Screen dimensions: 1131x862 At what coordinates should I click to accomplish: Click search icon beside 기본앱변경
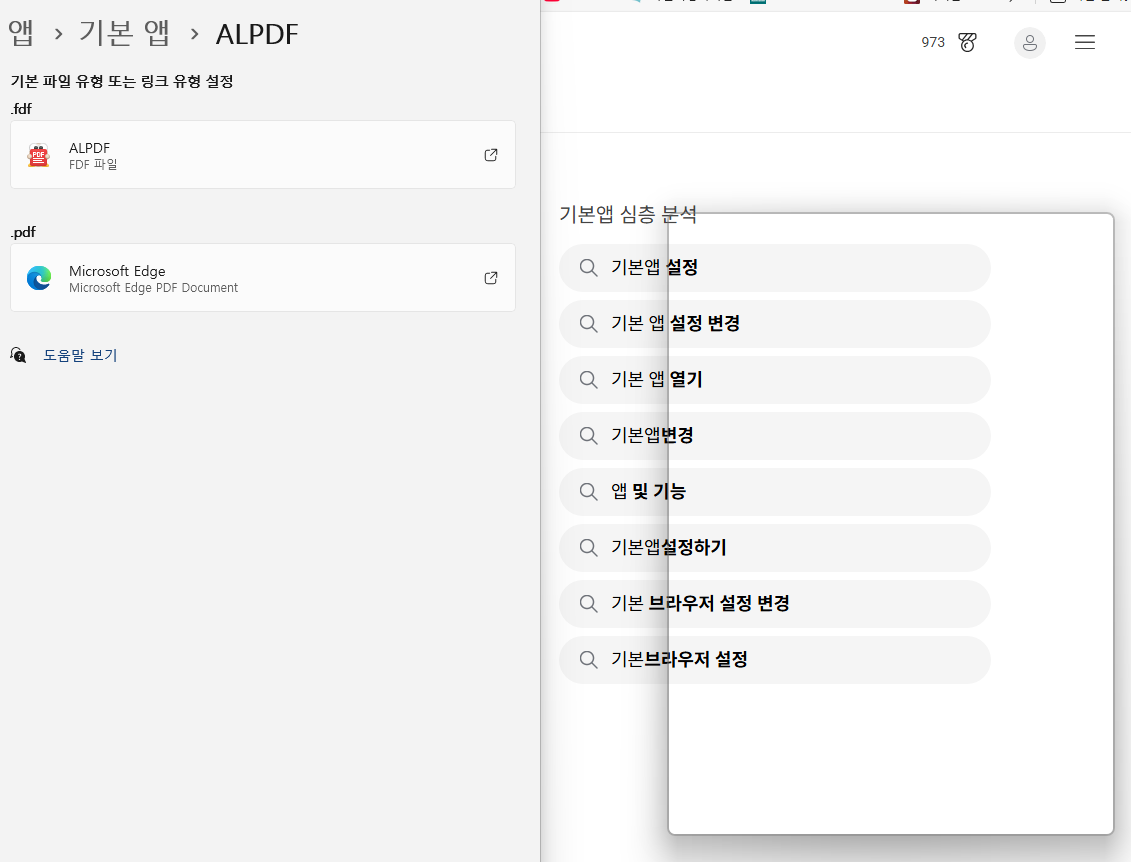point(589,436)
